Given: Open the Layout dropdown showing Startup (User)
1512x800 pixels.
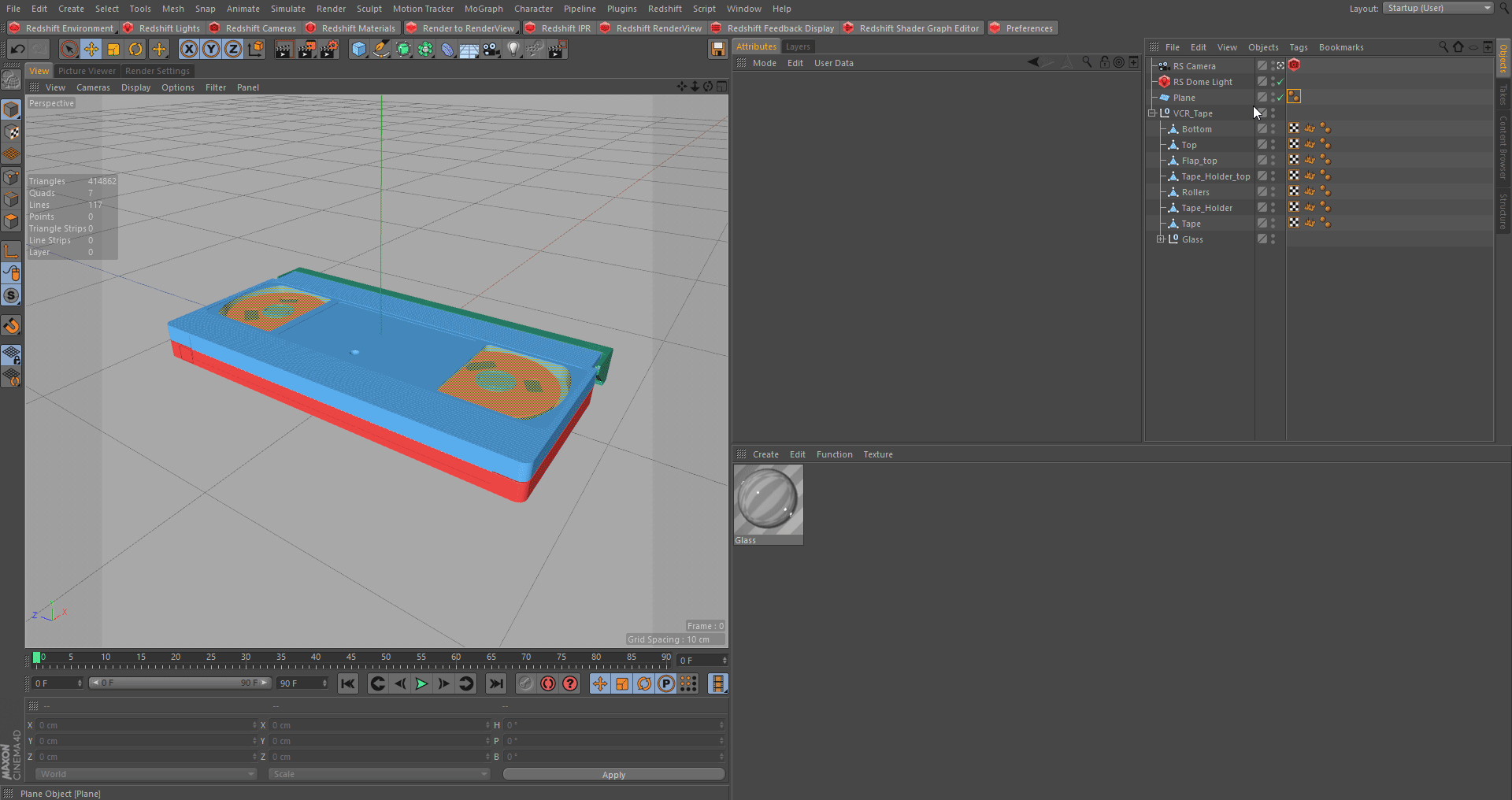Looking at the screenshot, I should pyautogui.click(x=1437, y=8).
